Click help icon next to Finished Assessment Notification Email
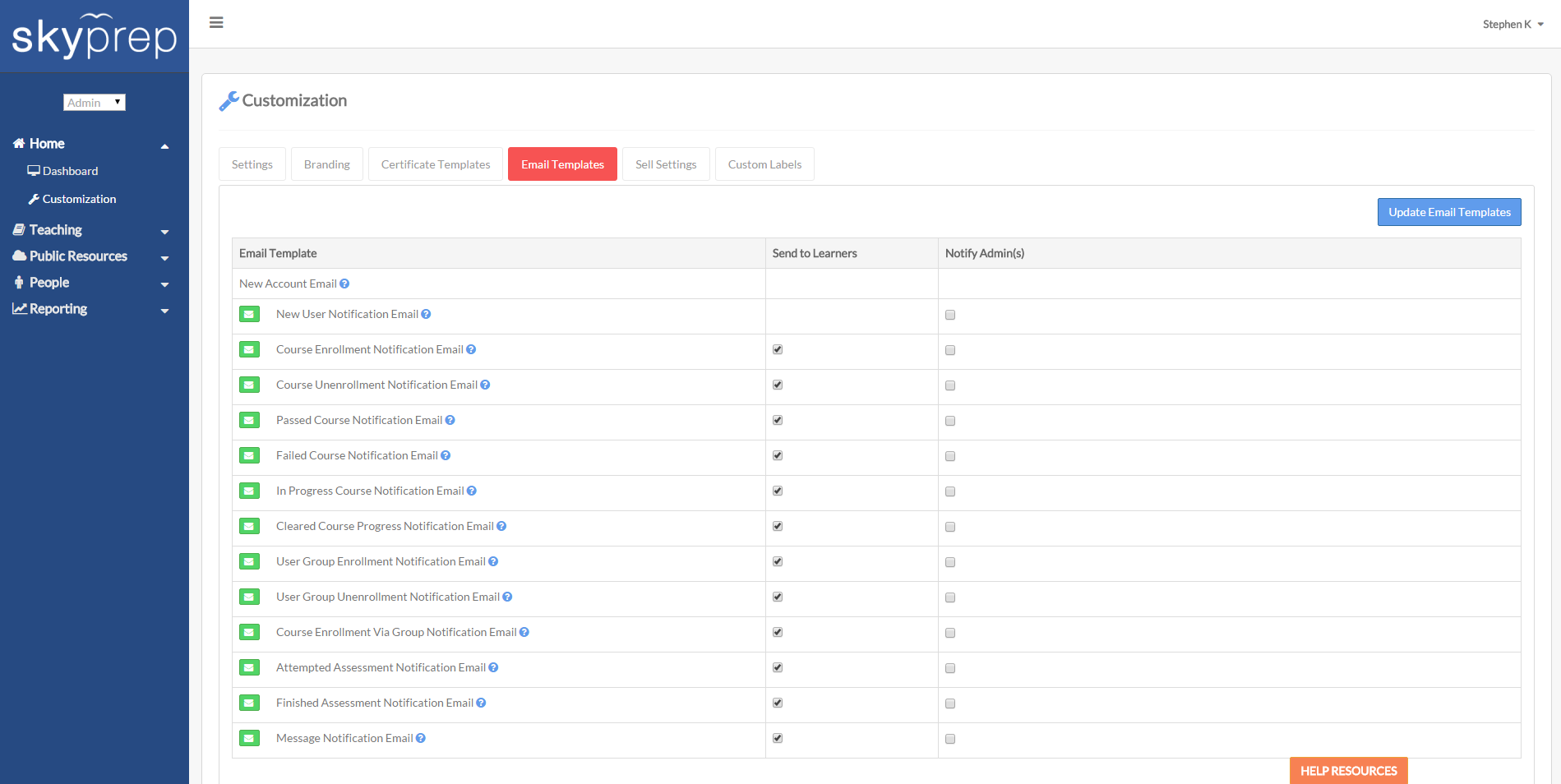1561x784 pixels. click(481, 703)
